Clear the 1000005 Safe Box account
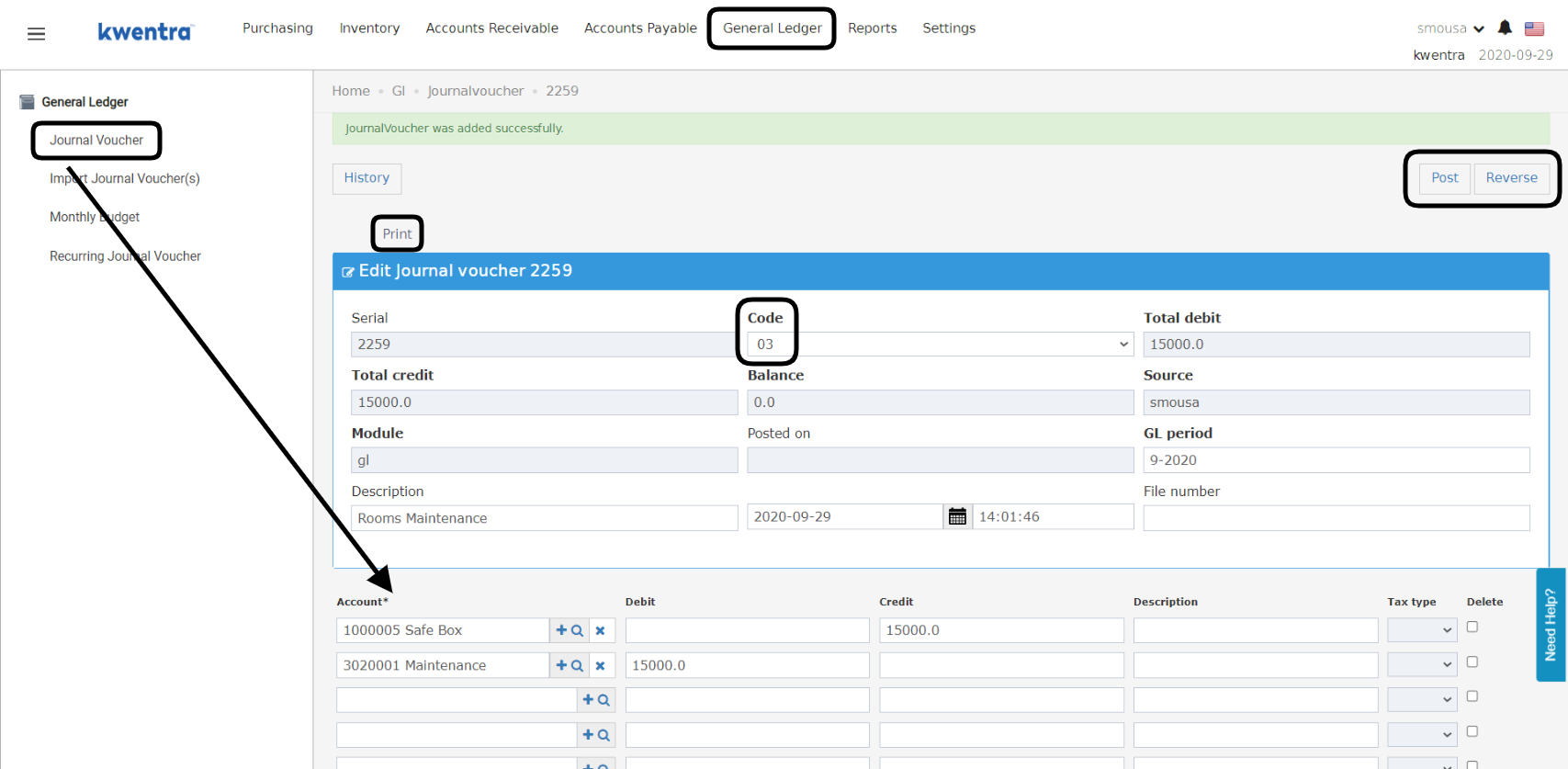Viewport: 1568px width, 769px height. [x=600, y=630]
